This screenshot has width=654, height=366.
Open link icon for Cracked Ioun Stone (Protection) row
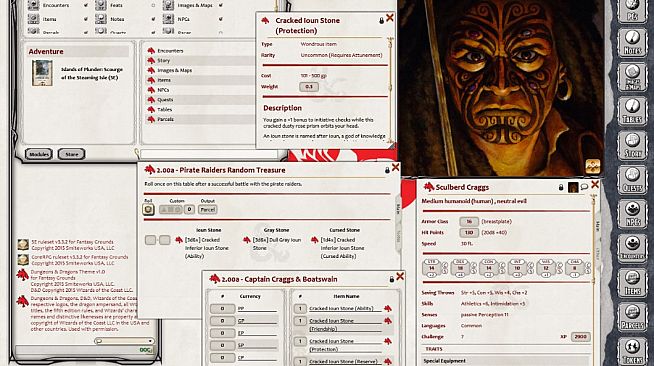388,341
